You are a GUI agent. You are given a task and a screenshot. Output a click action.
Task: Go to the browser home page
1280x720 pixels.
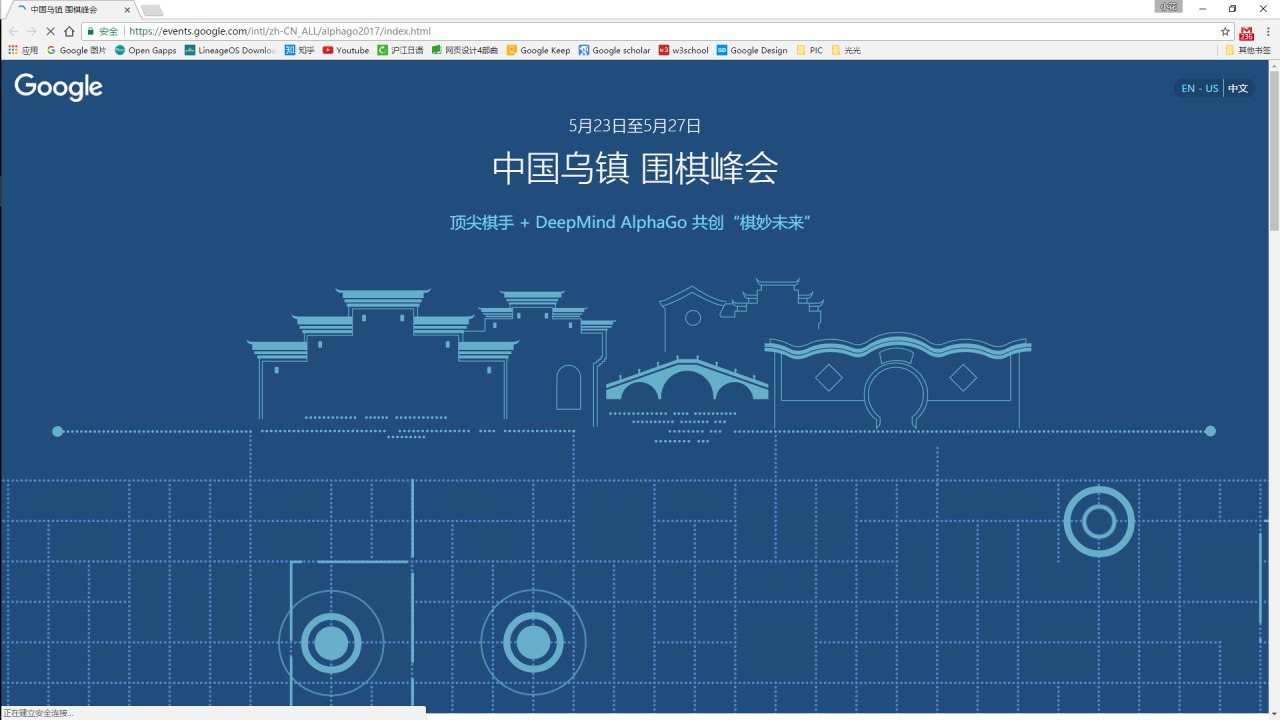tap(69, 31)
